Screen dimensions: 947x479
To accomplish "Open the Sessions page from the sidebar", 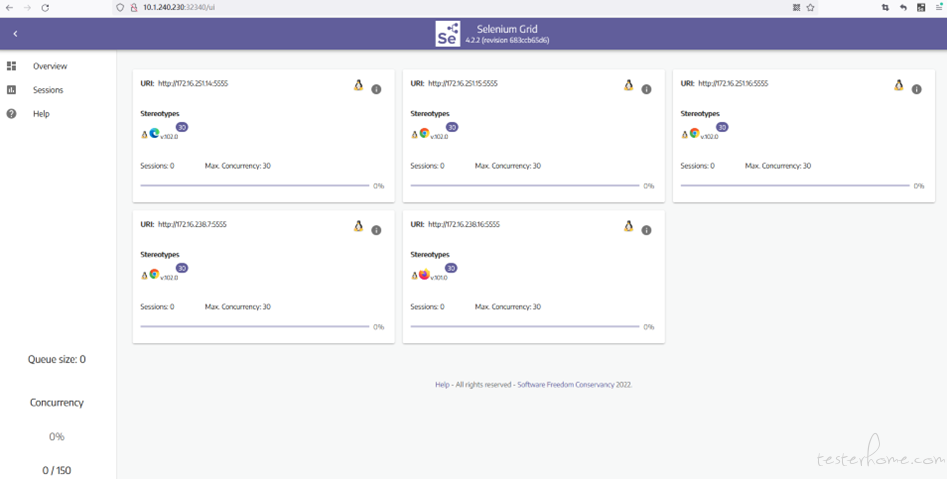I will point(48,90).
